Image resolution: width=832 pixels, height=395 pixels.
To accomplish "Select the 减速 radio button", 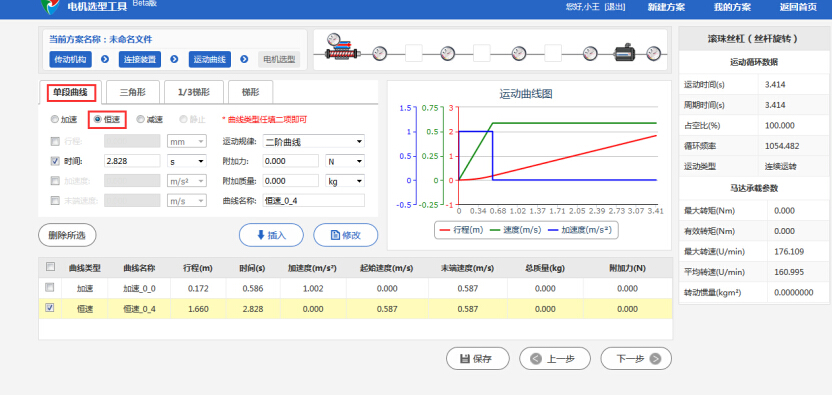I will (141, 120).
